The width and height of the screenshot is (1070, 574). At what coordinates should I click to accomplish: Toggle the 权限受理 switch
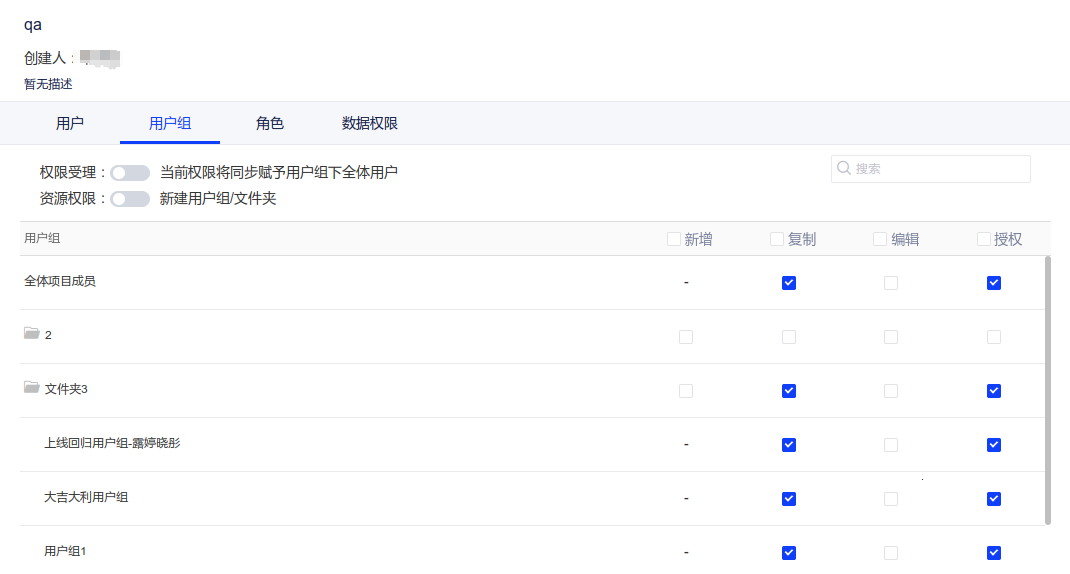click(130, 173)
